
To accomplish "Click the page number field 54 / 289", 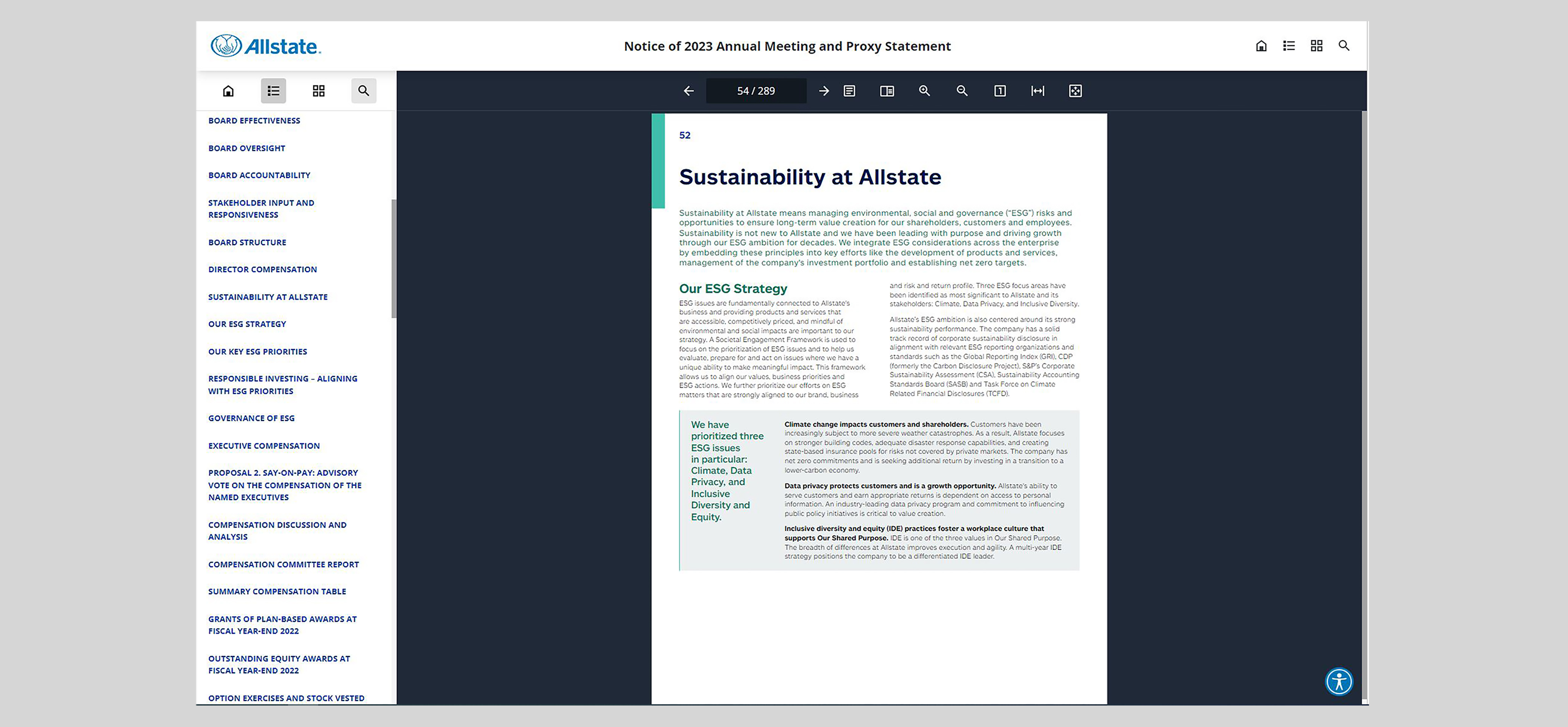I will tap(756, 91).
